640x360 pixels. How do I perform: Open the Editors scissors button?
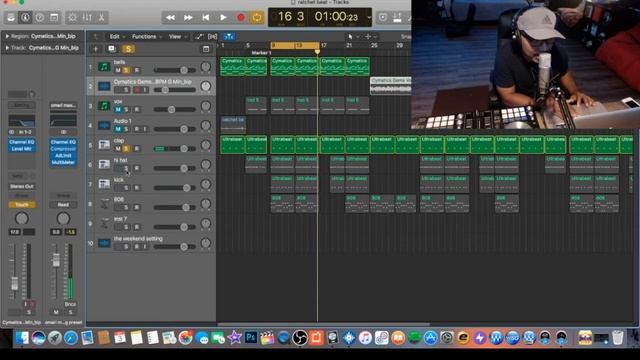[x=101, y=18]
